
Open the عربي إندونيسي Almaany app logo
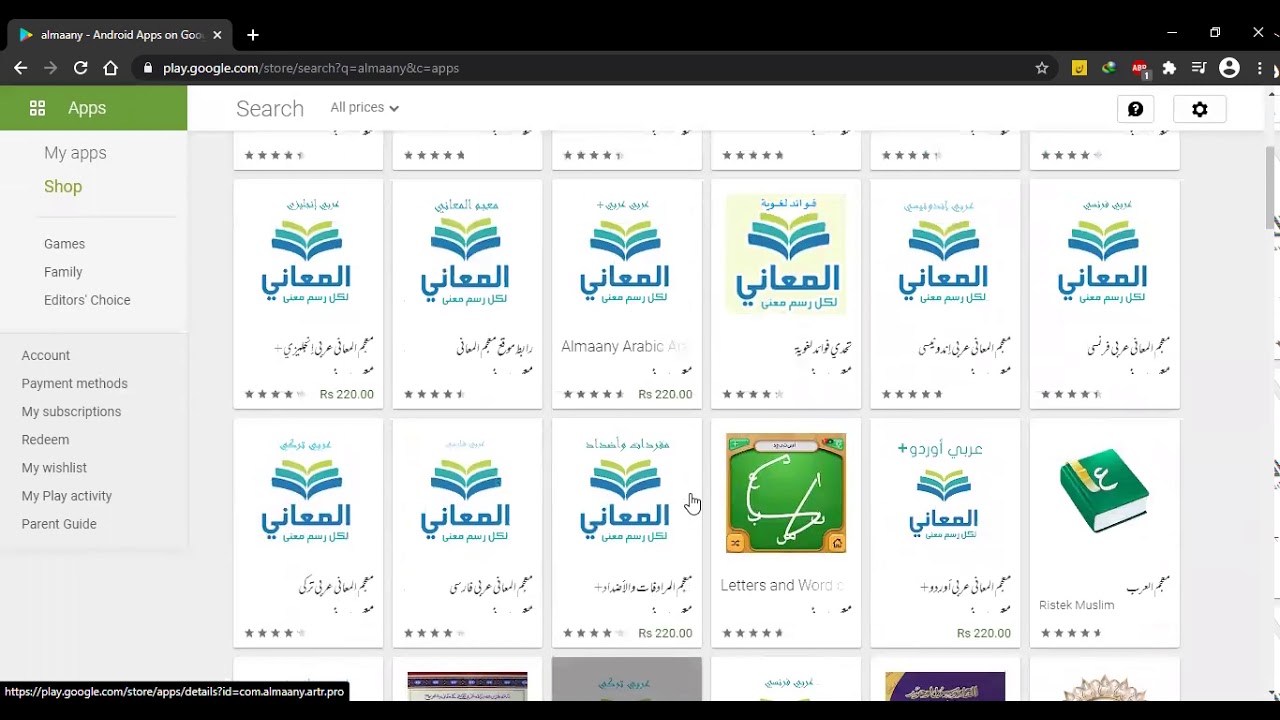945,254
